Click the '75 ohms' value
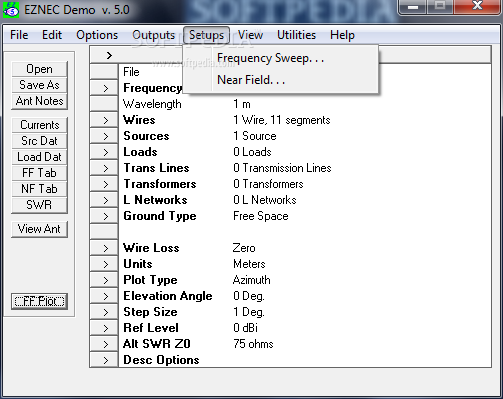The width and height of the screenshot is (503, 399). tap(253, 344)
